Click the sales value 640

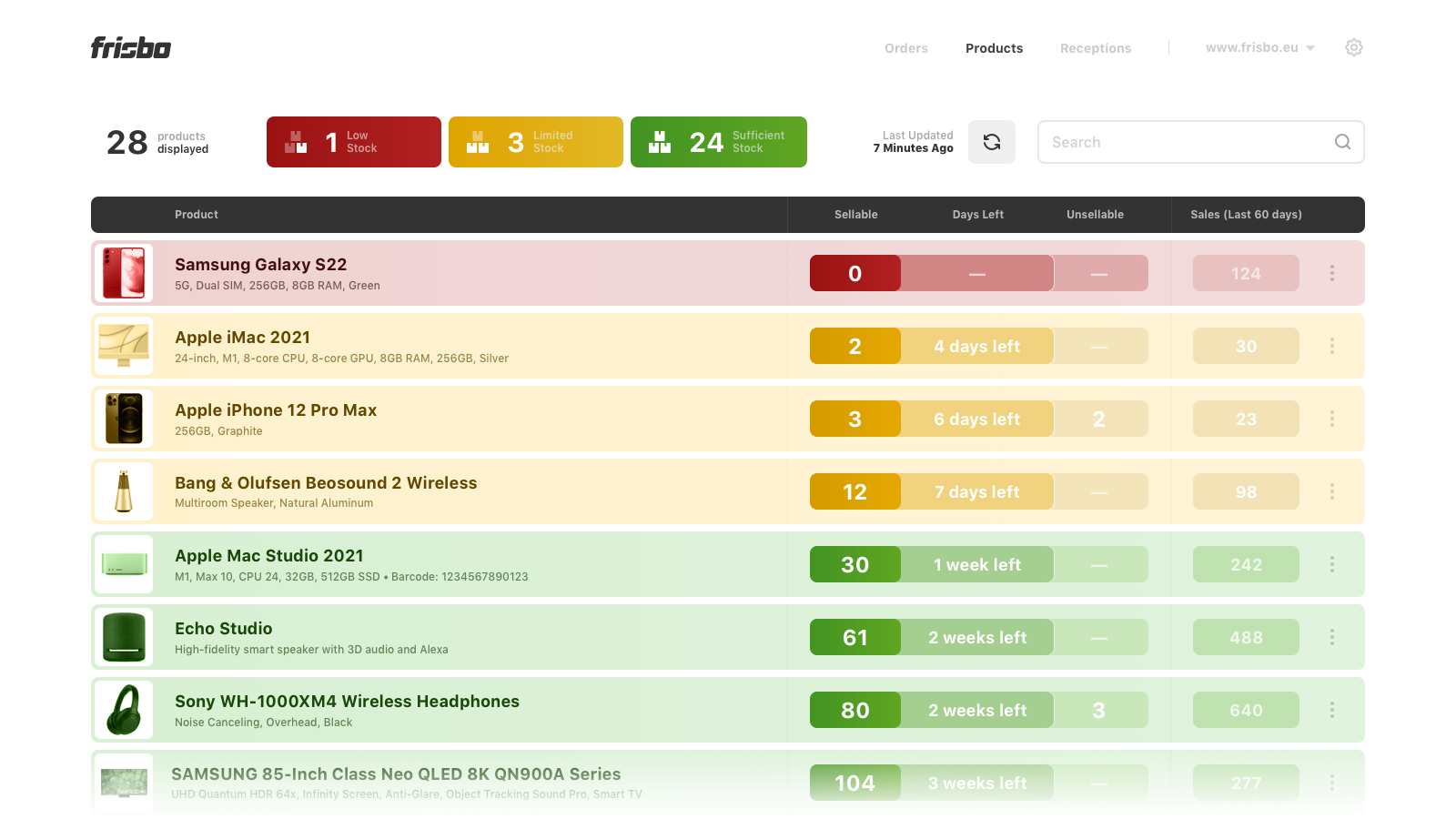click(x=1246, y=710)
